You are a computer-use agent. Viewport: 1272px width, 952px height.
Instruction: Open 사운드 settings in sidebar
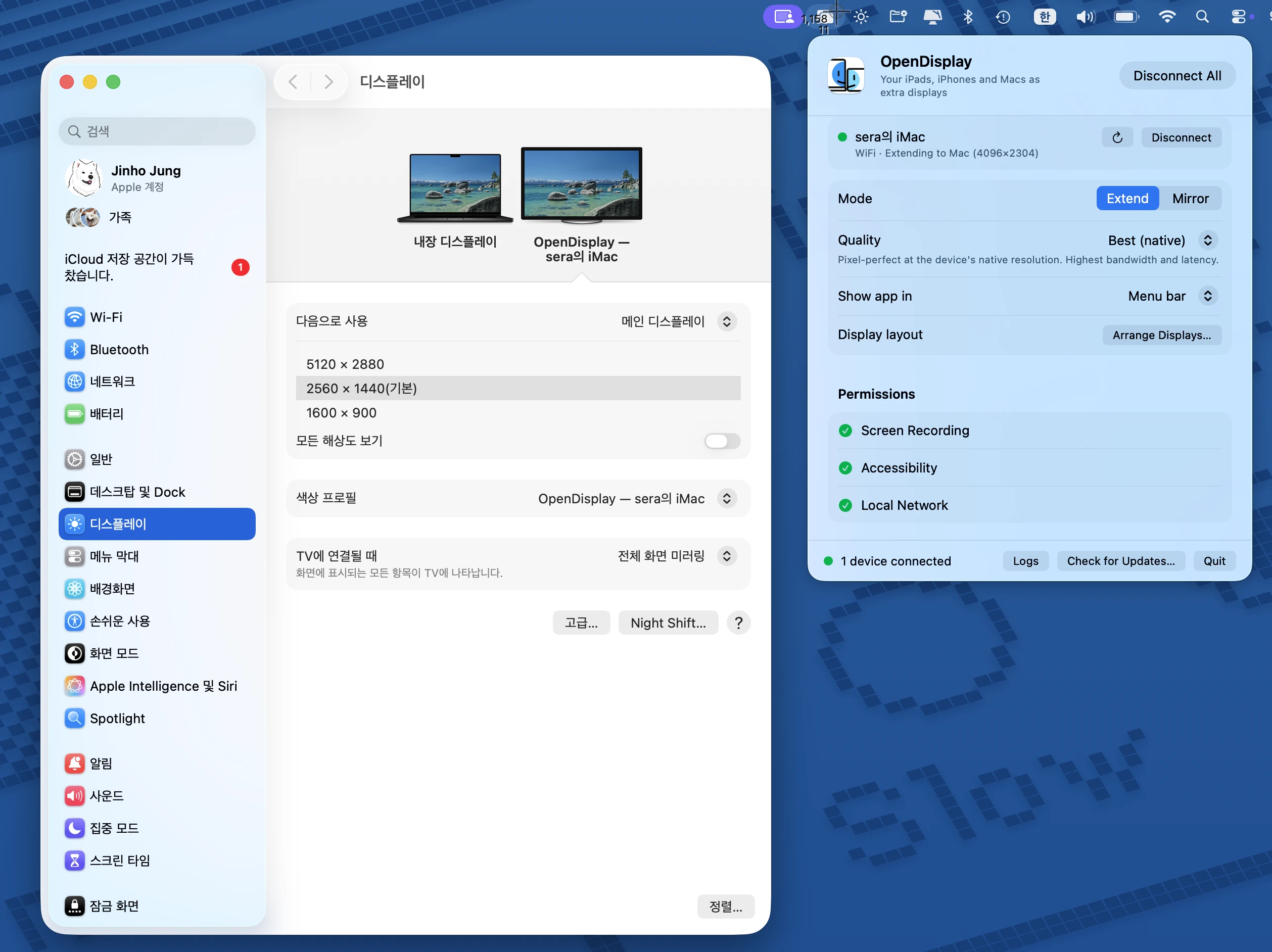pos(157,796)
